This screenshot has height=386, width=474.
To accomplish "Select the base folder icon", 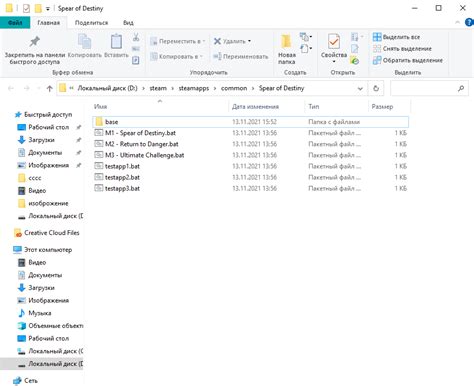I will pyautogui.click(x=99, y=122).
